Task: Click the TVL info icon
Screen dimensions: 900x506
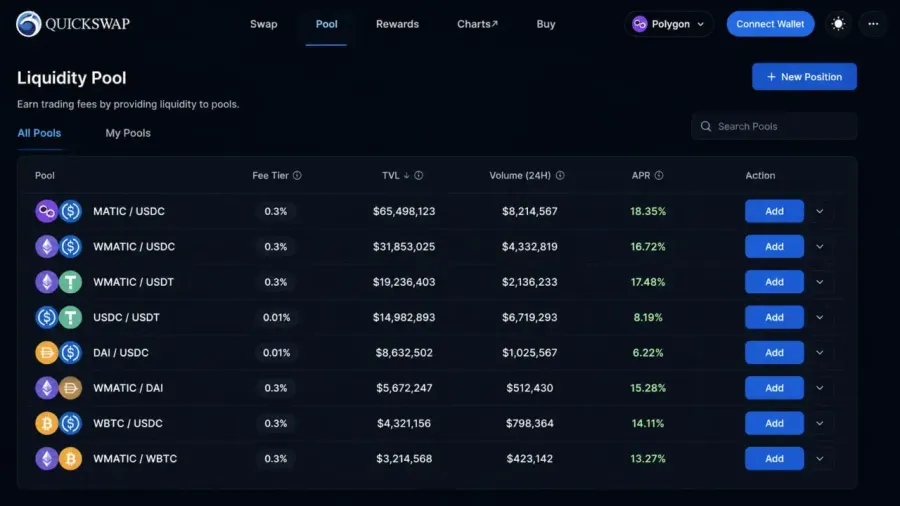Action: [419, 176]
